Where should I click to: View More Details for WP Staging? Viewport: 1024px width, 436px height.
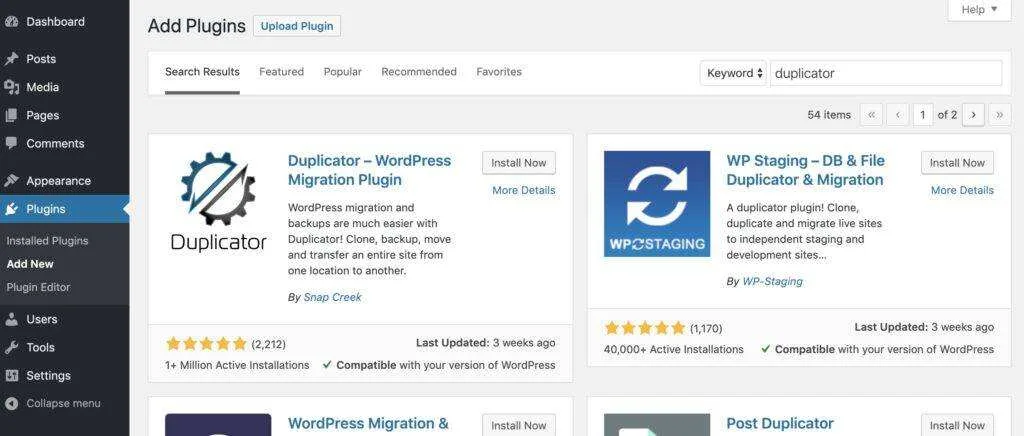tap(962, 190)
